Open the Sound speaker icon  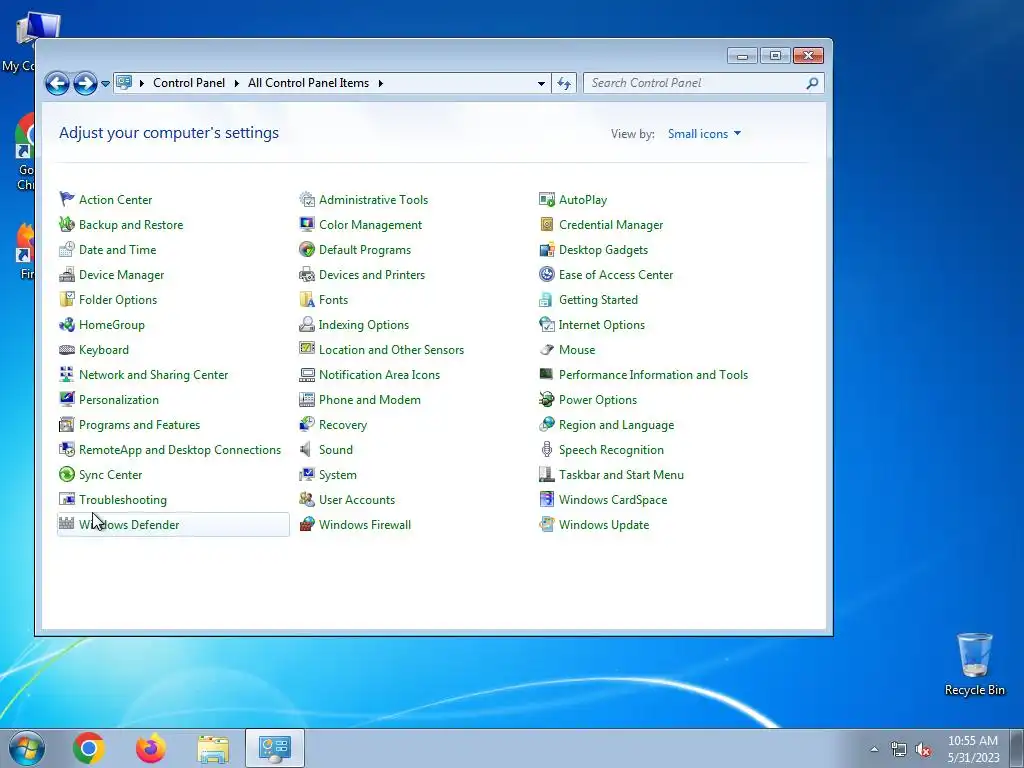[306, 449]
